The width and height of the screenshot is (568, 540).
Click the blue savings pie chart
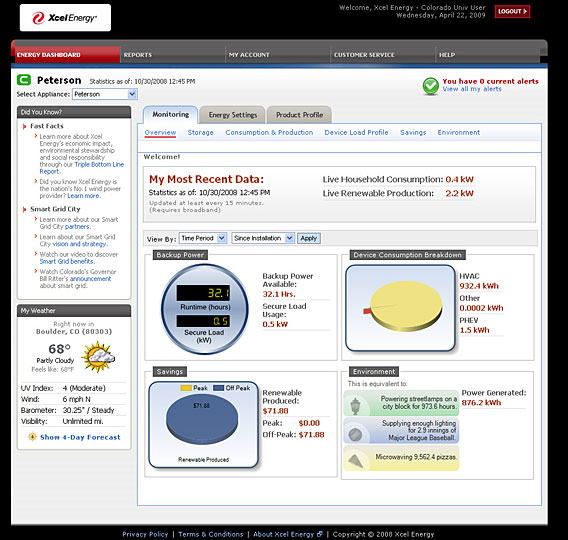tap(202, 420)
